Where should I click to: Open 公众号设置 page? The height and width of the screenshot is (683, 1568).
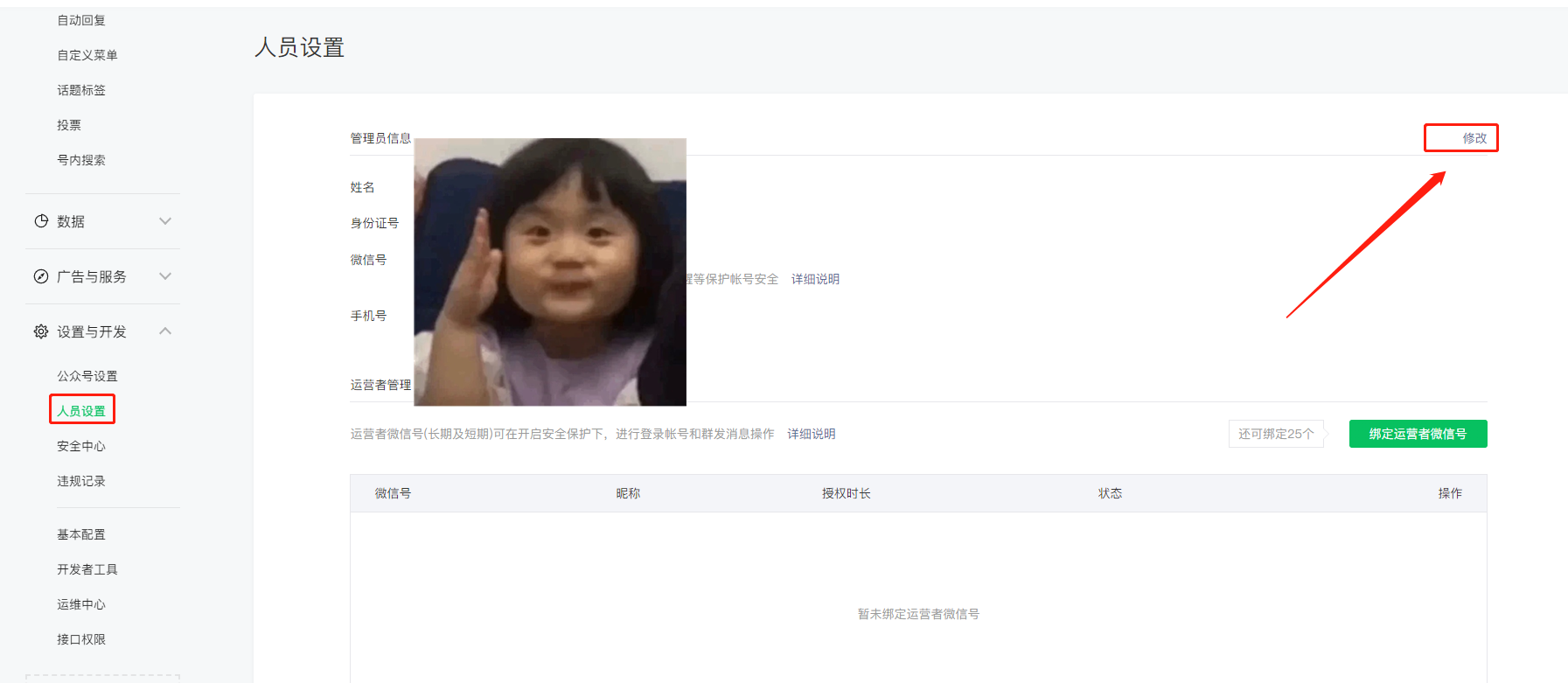point(87,376)
